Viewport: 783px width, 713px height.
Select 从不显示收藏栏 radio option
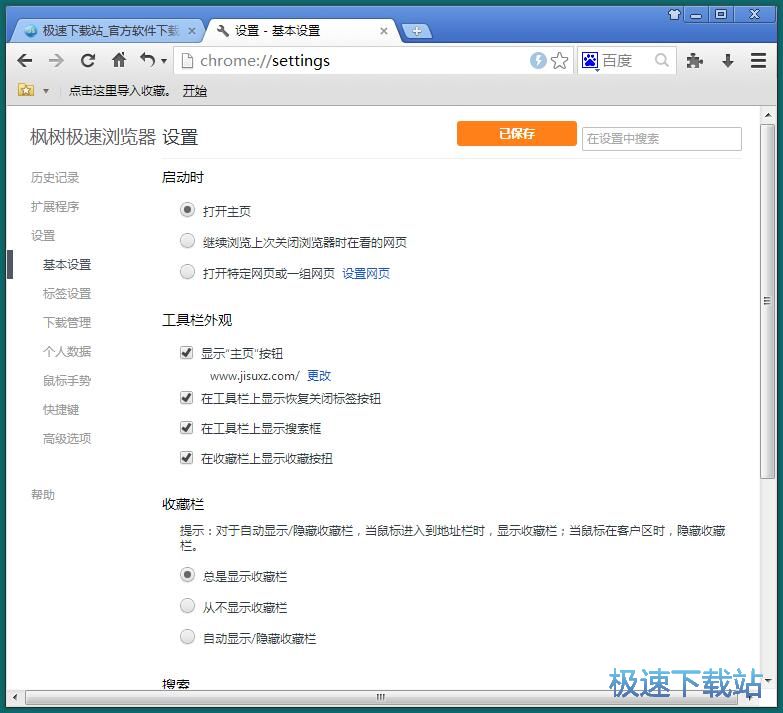(187, 606)
